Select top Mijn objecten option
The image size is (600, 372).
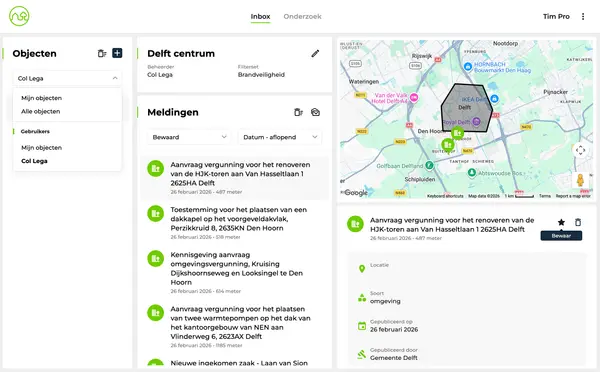41,98
